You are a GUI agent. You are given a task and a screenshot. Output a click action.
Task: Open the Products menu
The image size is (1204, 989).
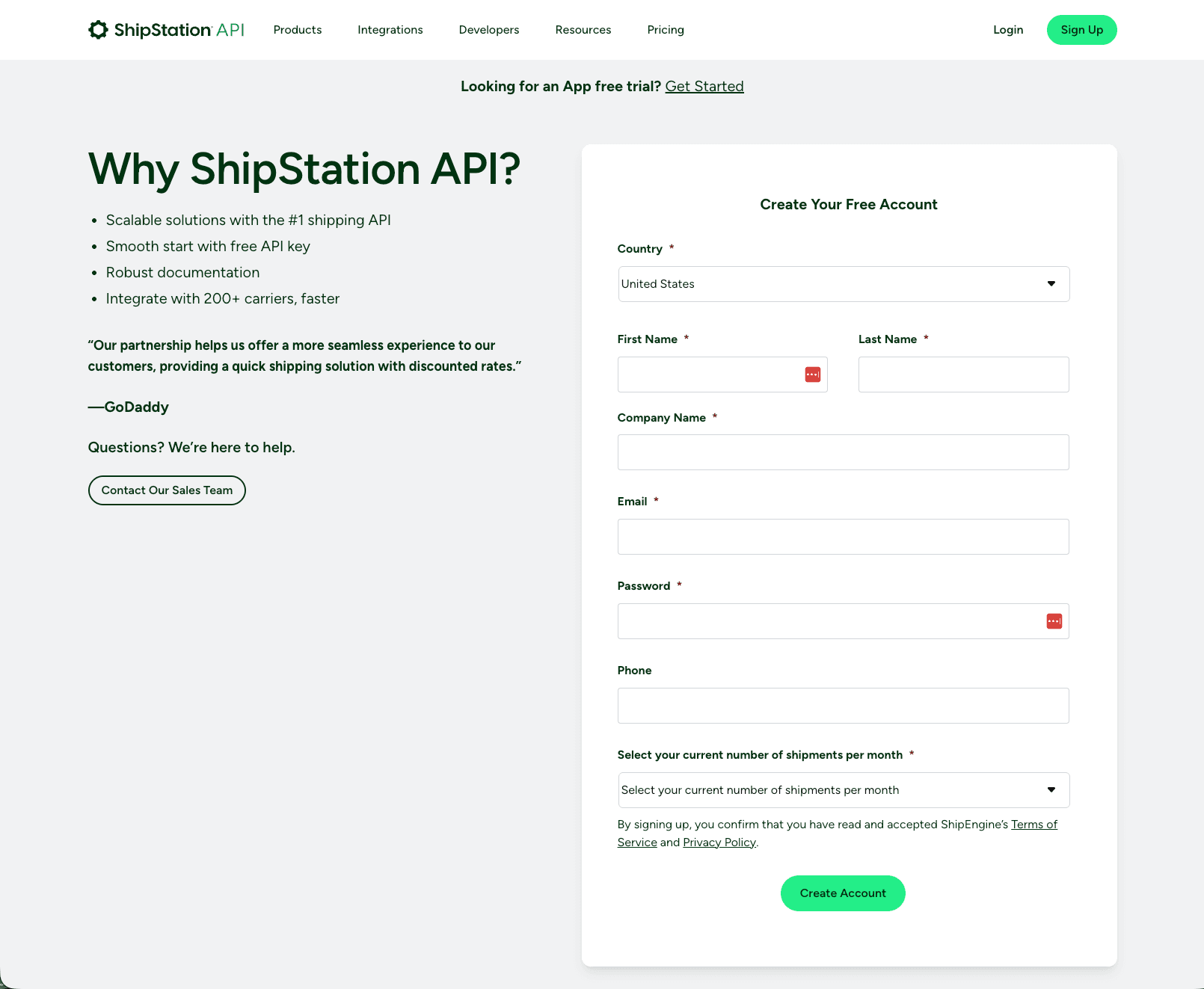pos(298,30)
